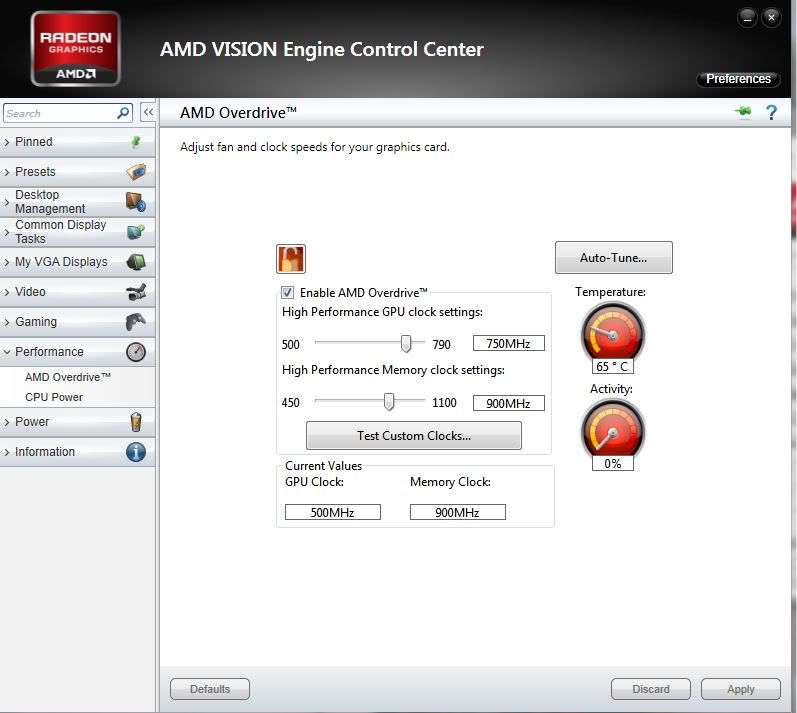The width and height of the screenshot is (797, 713).
Task: Expand the Gaming category
Action: (78, 322)
